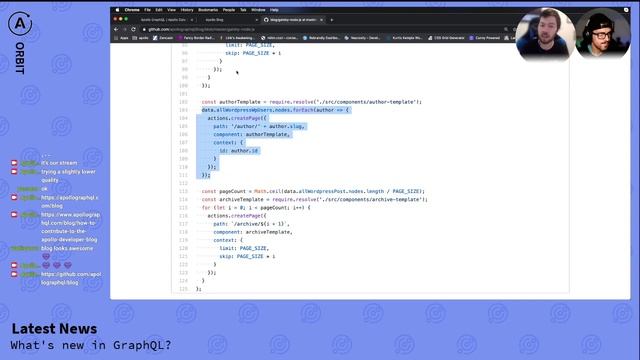Click code line "const pageCount = Math.ceil"
640x360 pixels.
point(313,191)
